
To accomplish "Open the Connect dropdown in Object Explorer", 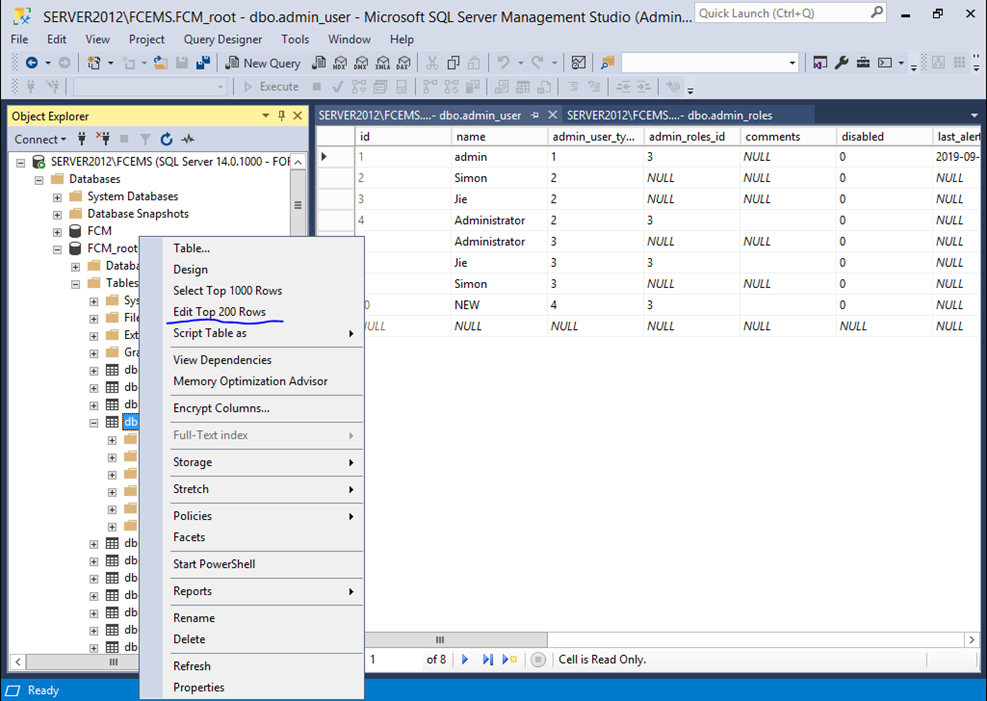I will 40,139.
